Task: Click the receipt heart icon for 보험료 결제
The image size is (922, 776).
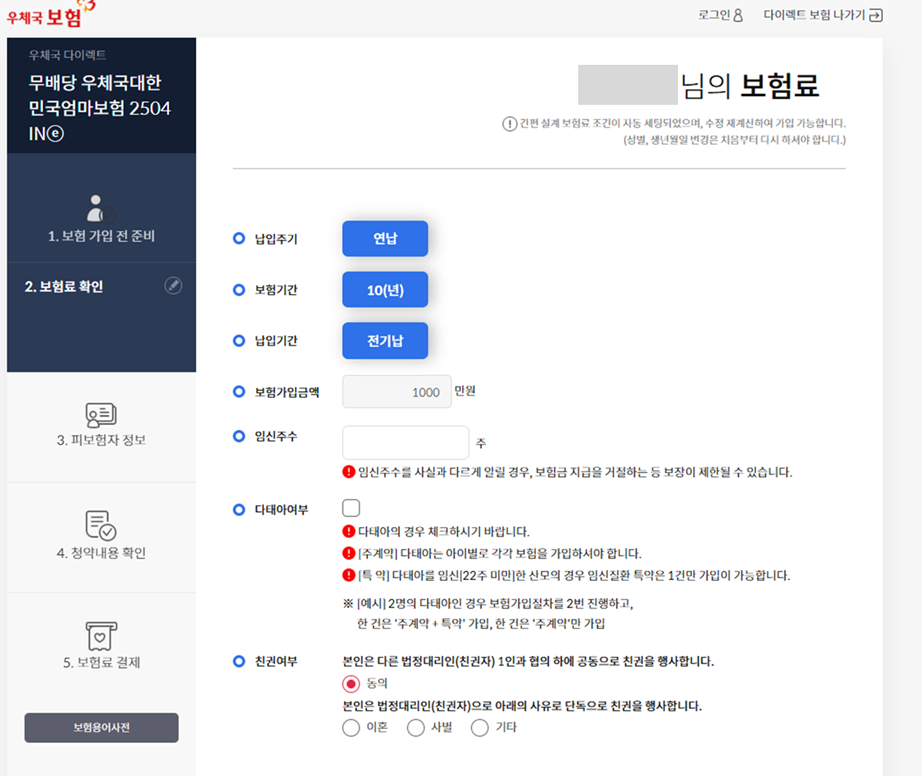Action: [x=101, y=635]
